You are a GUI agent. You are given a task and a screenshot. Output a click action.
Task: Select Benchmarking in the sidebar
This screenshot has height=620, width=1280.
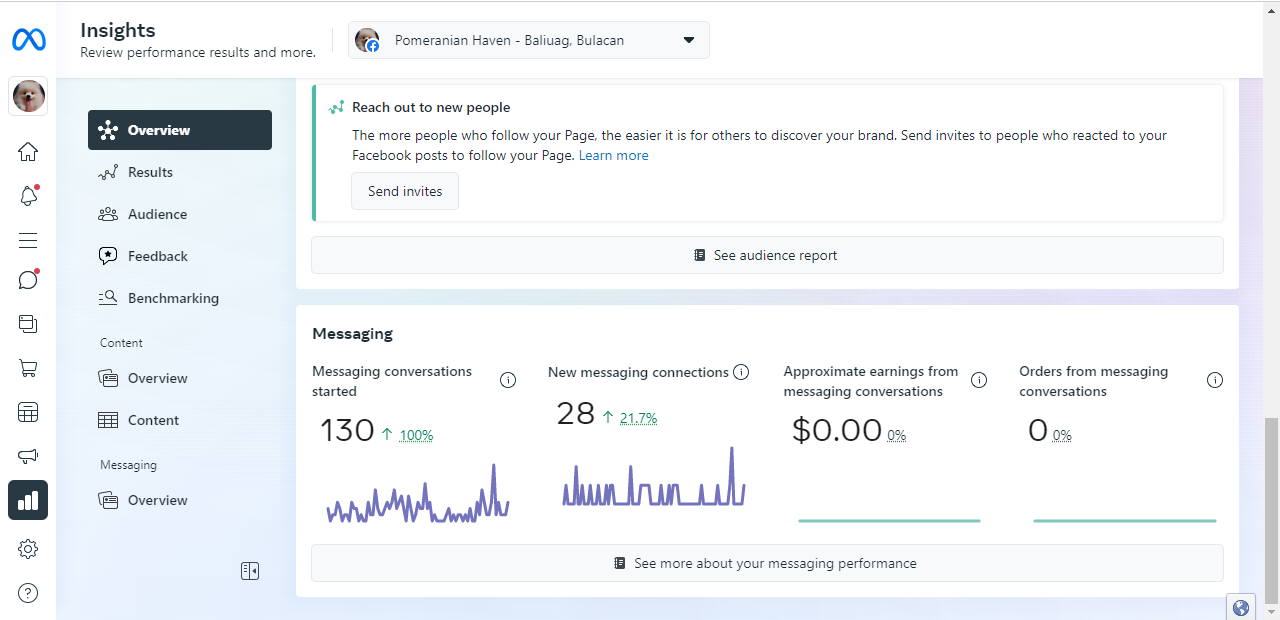[173, 298]
